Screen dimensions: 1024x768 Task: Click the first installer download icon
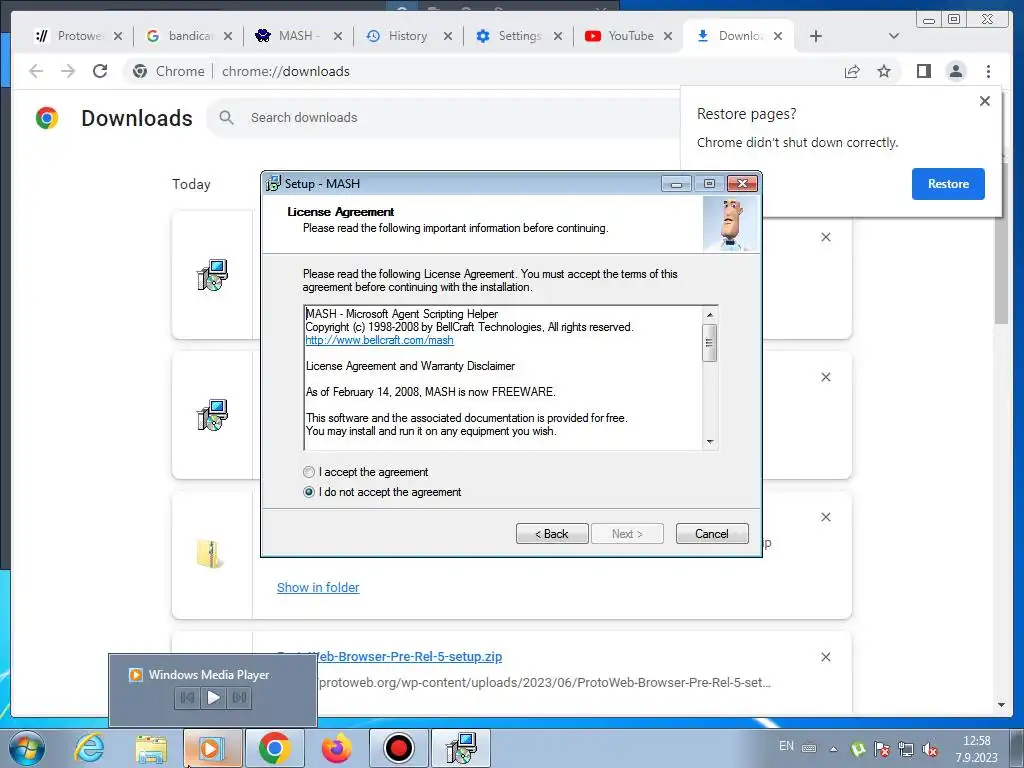tap(212, 275)
